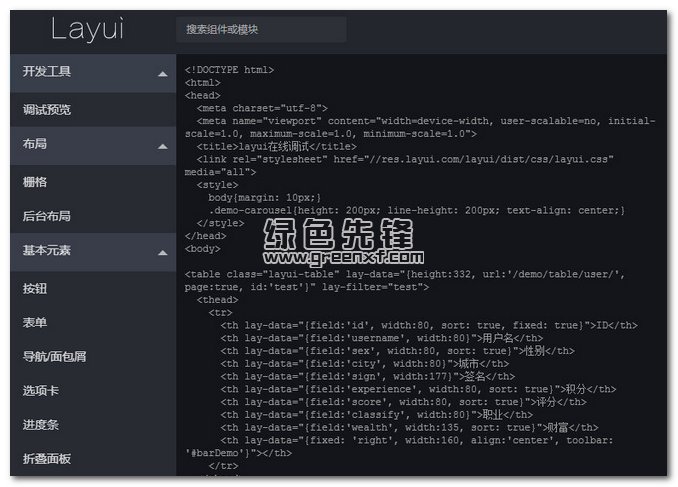Open the 选项卡 page
Image resolution: width=678 pixels, height=487 pixels.
(93, 391)
